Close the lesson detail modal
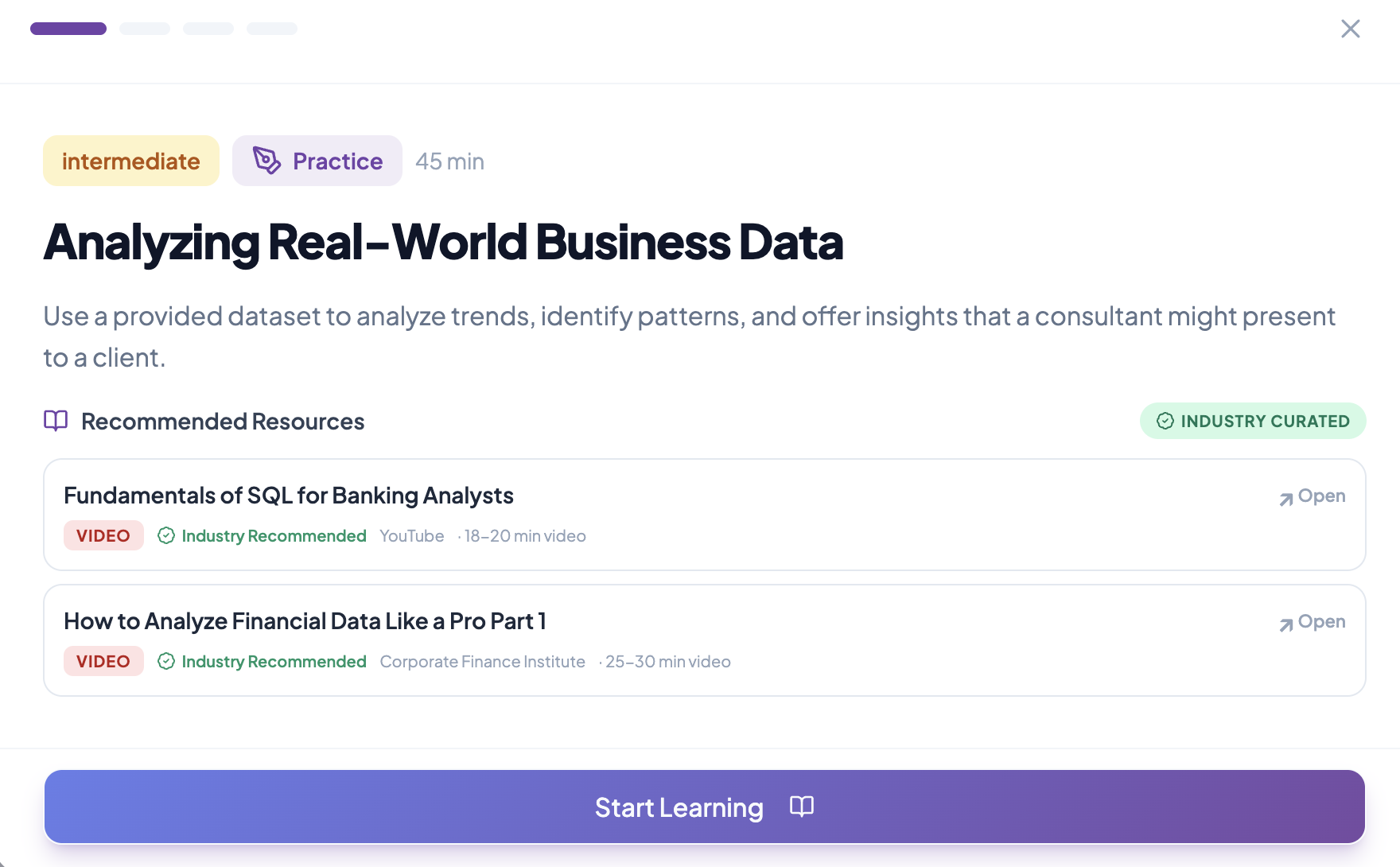 pos(1351,29)
